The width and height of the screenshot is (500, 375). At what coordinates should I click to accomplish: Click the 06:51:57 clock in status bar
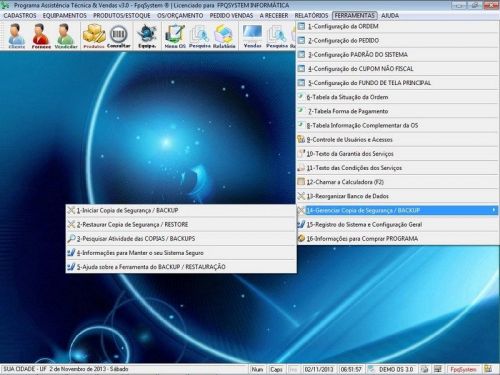pyautogui.click(x=351, y=369)
